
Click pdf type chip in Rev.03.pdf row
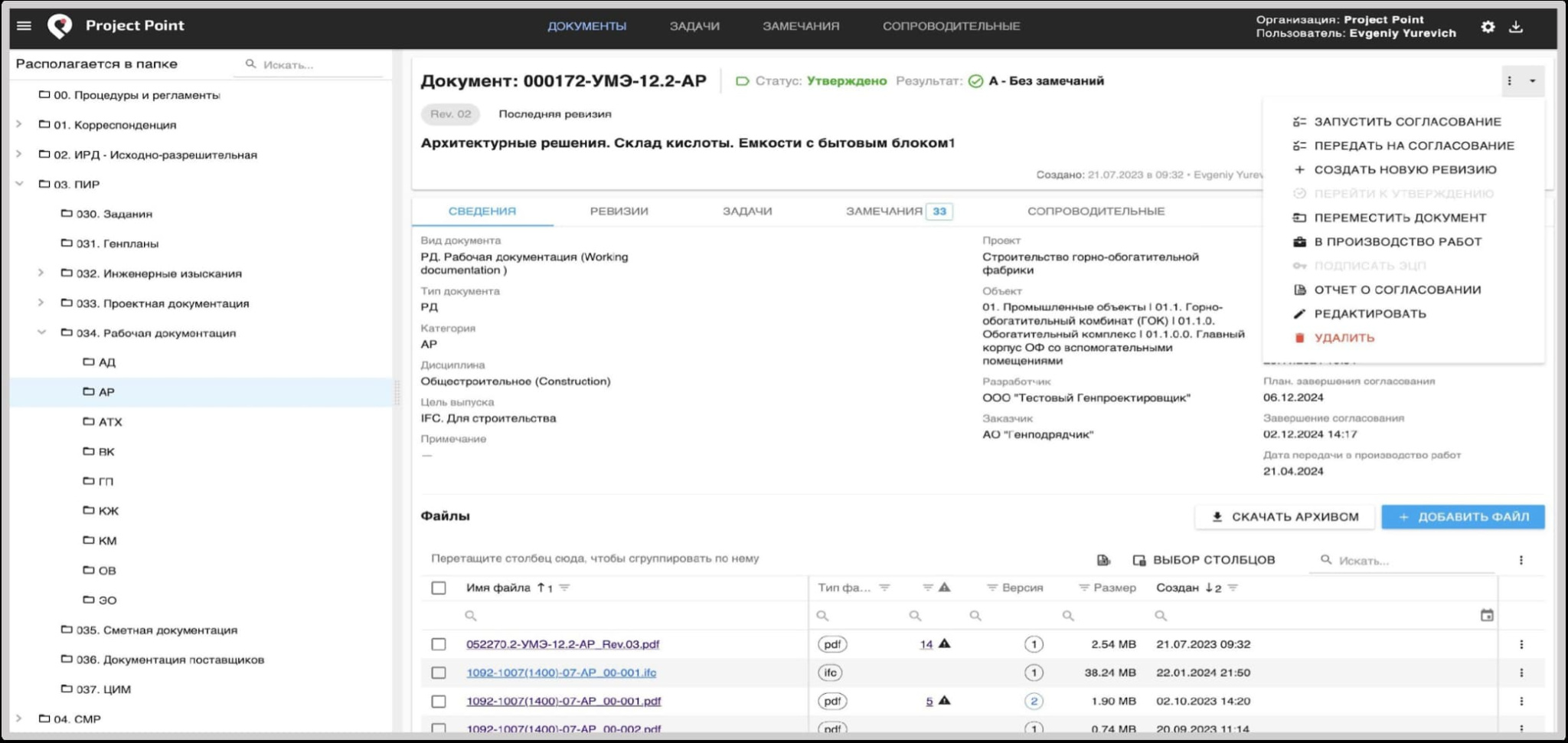(832, 644)
